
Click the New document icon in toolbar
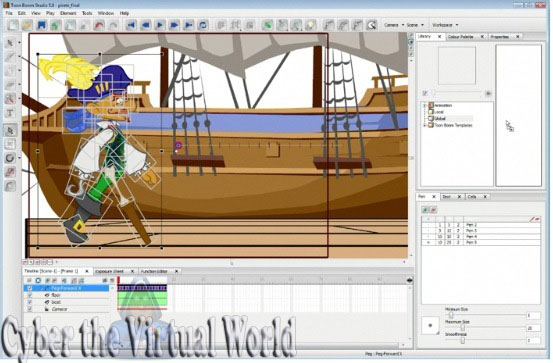(x=13, y=25)
